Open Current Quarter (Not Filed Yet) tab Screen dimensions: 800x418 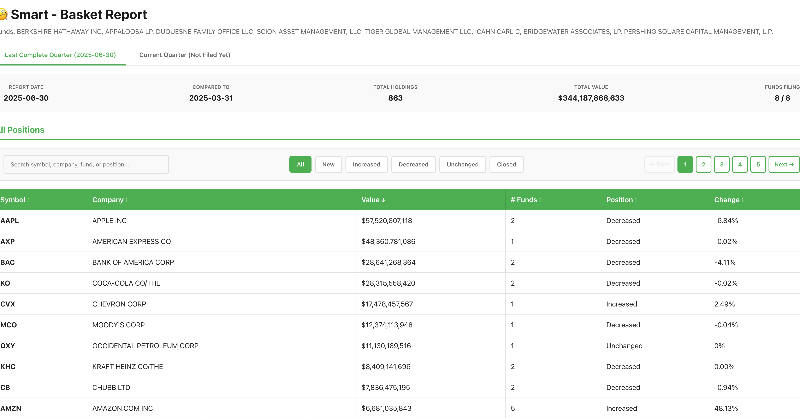(185, 55)
